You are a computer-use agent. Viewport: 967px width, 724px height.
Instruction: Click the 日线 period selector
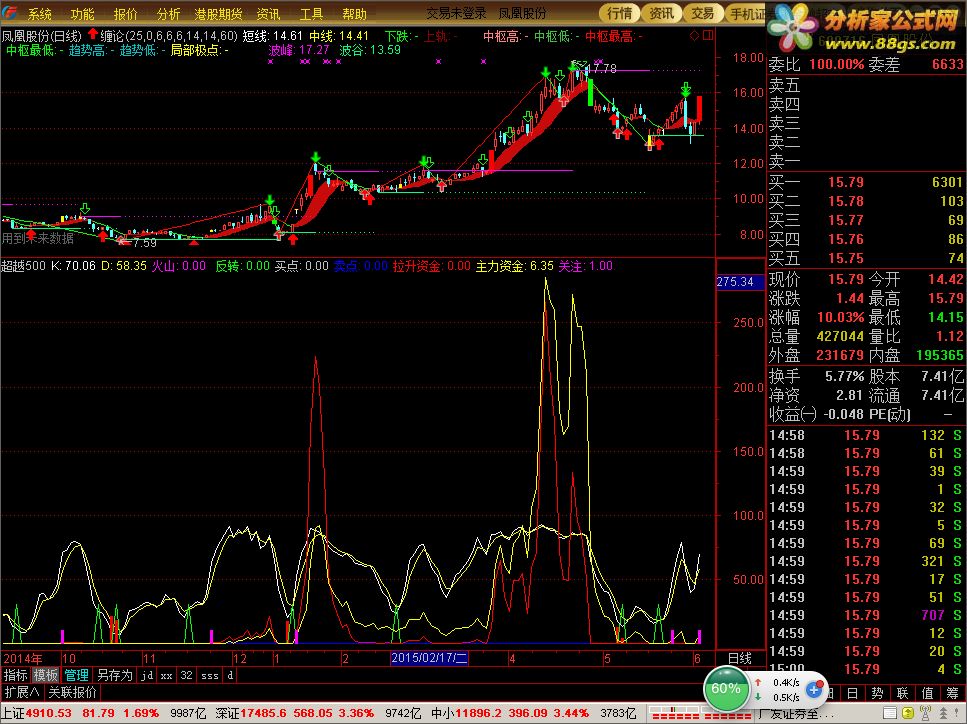click(739, 658)
